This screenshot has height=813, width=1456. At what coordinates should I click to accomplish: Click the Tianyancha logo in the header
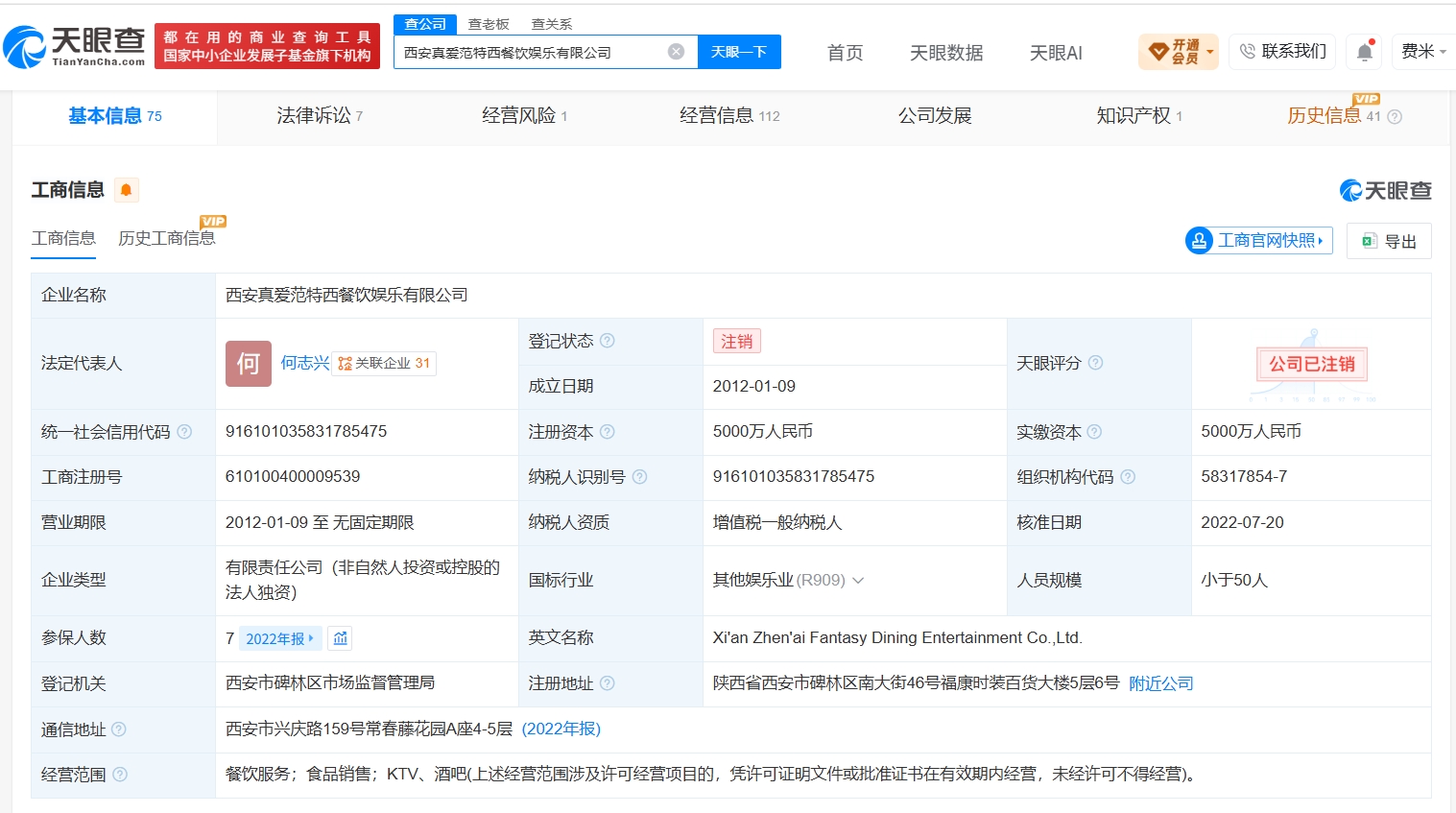[74, 46]
